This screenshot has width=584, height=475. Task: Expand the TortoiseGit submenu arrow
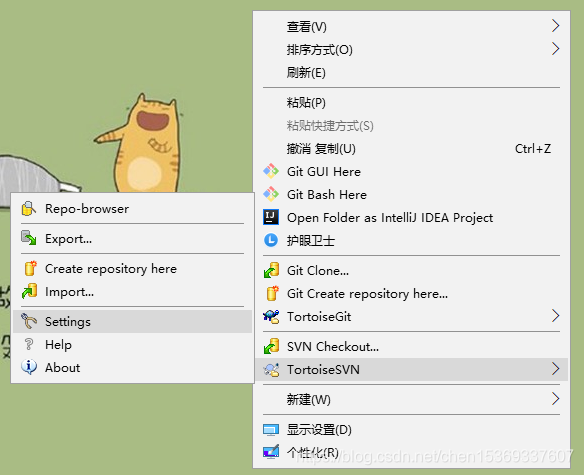click(555, 316)
